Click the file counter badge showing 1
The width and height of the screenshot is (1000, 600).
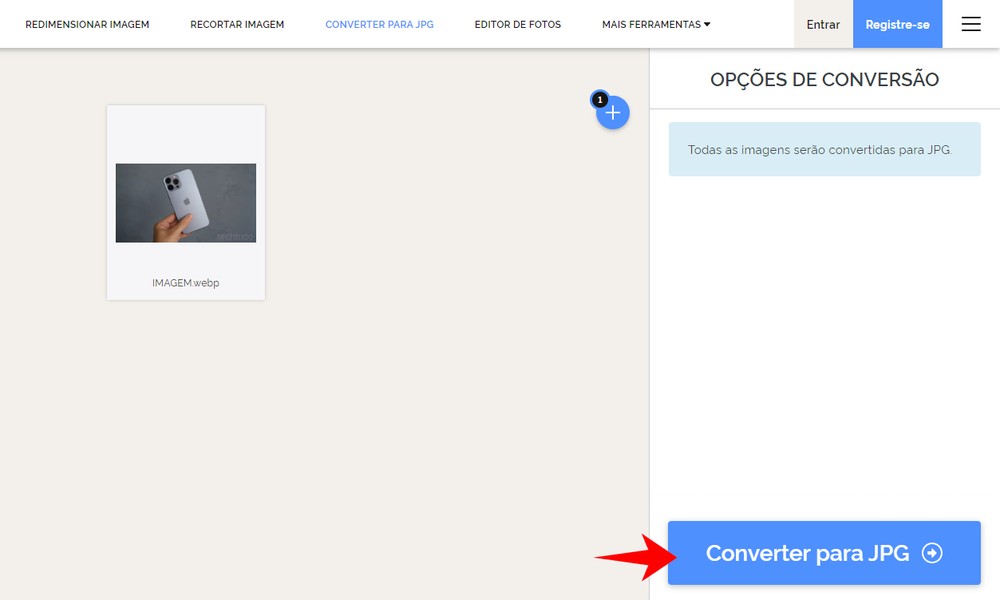click(x=600, y=99)
